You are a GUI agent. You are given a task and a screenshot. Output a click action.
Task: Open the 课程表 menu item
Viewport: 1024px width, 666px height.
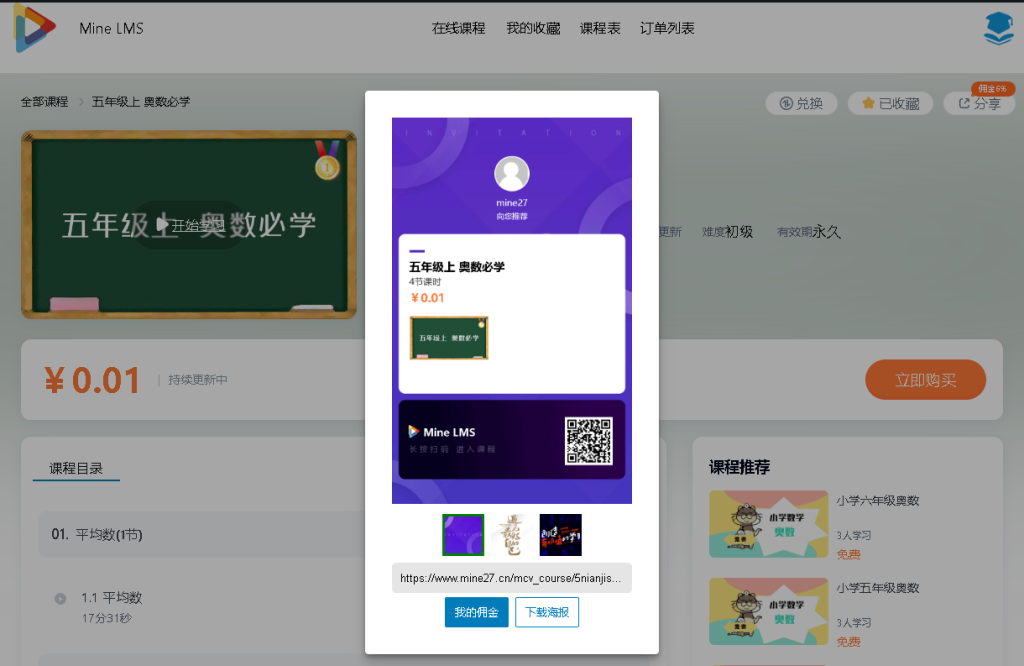(x=600, y=28)
